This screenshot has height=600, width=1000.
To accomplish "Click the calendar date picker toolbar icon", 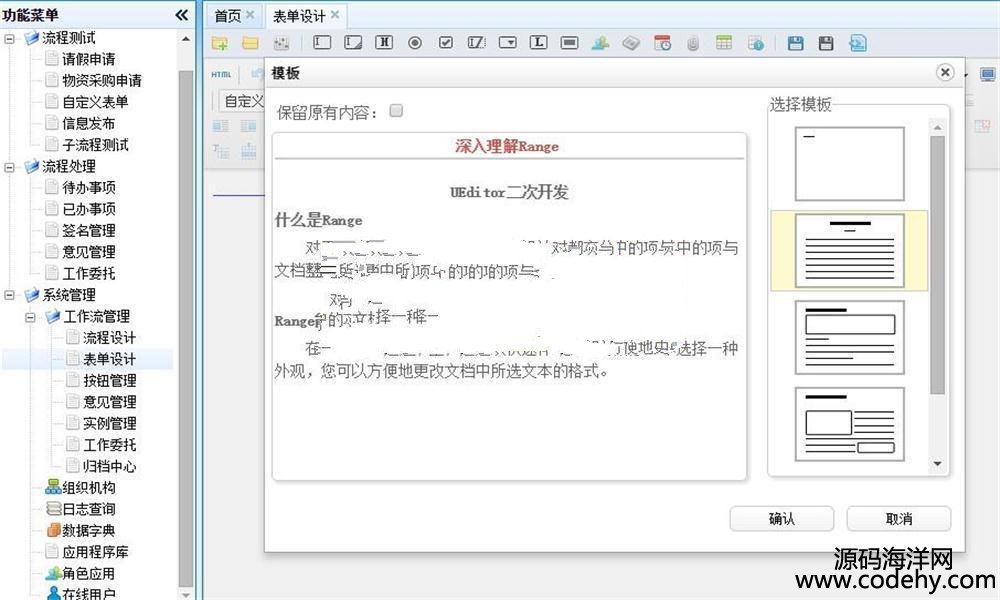I will [x=662, y=43].
